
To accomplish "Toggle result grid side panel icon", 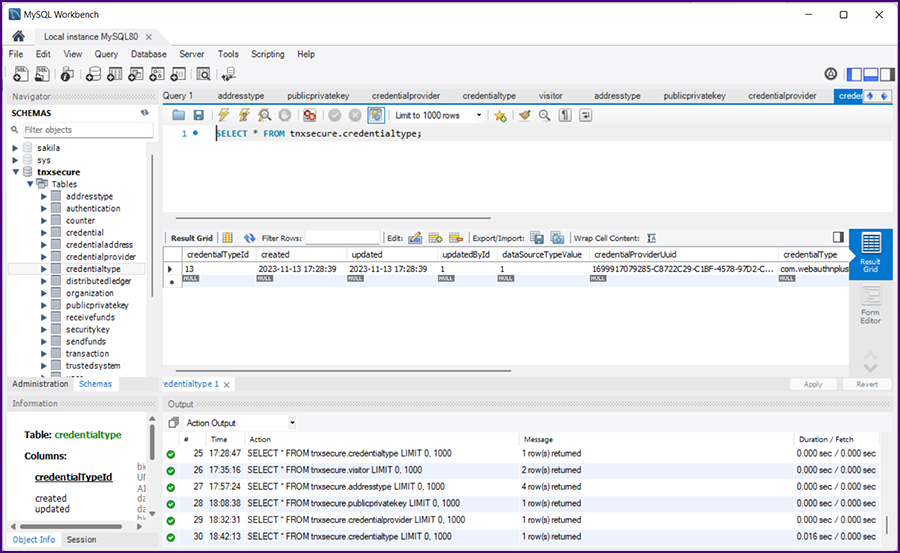I will pos(838,237).
